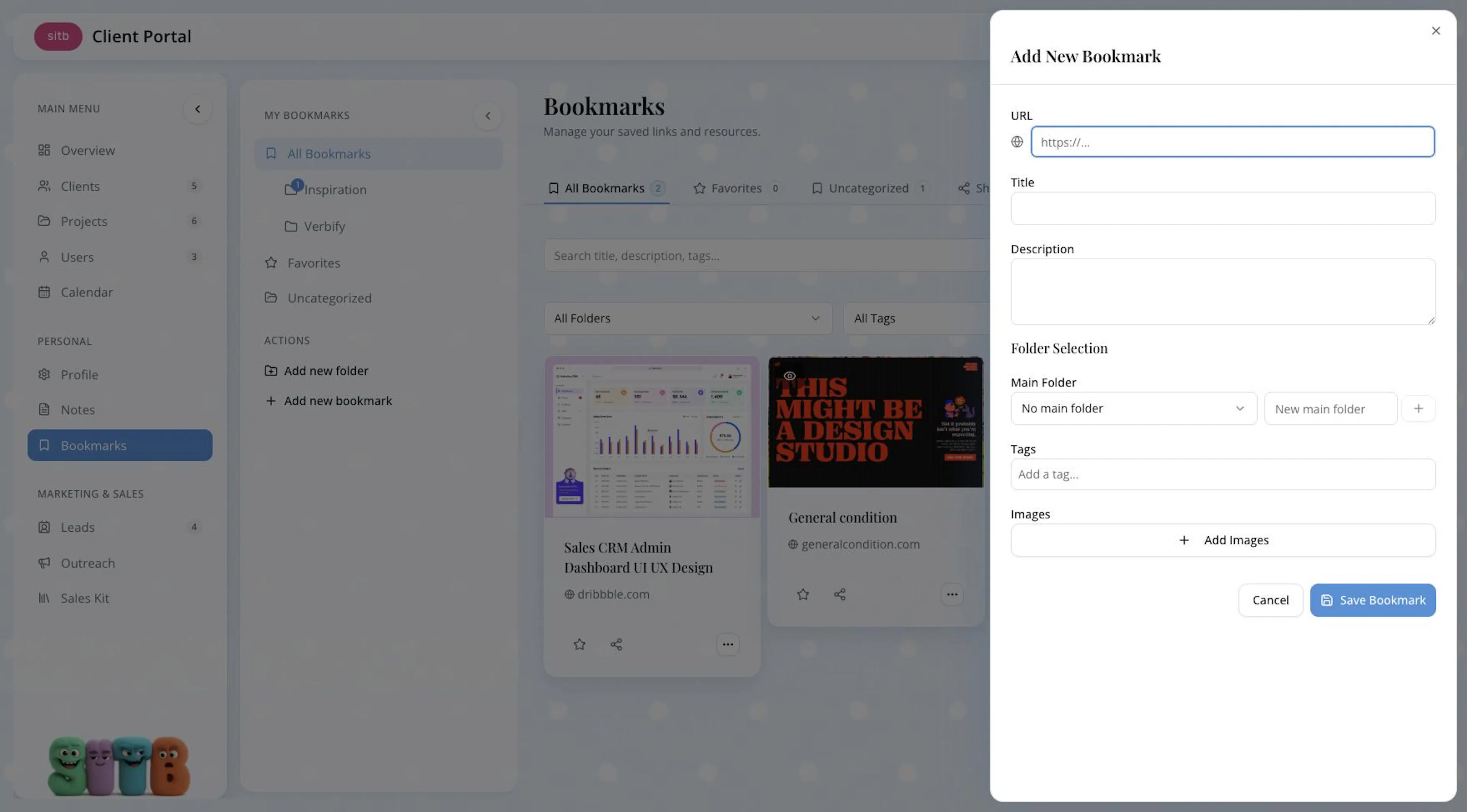
Task: Open General condition bookmark thumbnail
Action: (876, 422)
